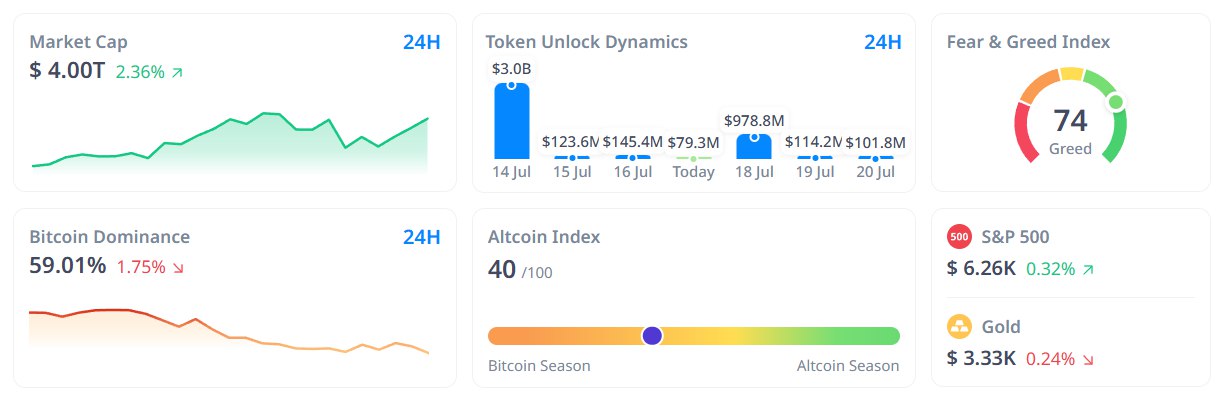
Task: Open the Market Cap title link
Action: tap(79, 42)
